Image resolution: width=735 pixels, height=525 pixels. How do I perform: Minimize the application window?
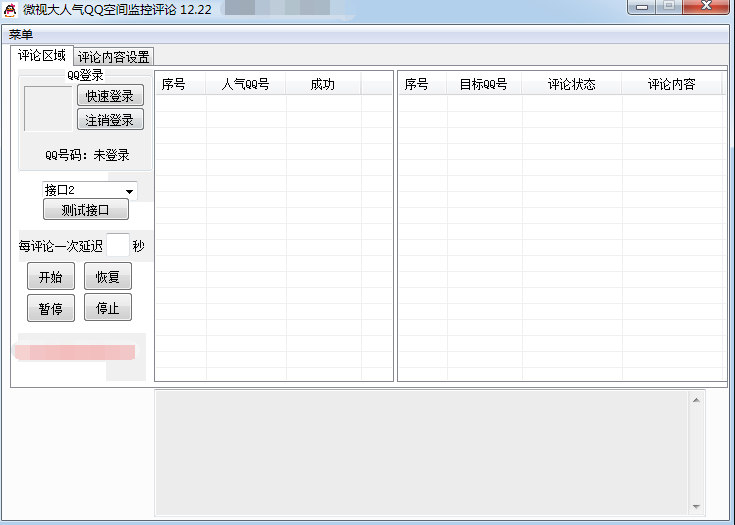(642, 7)
